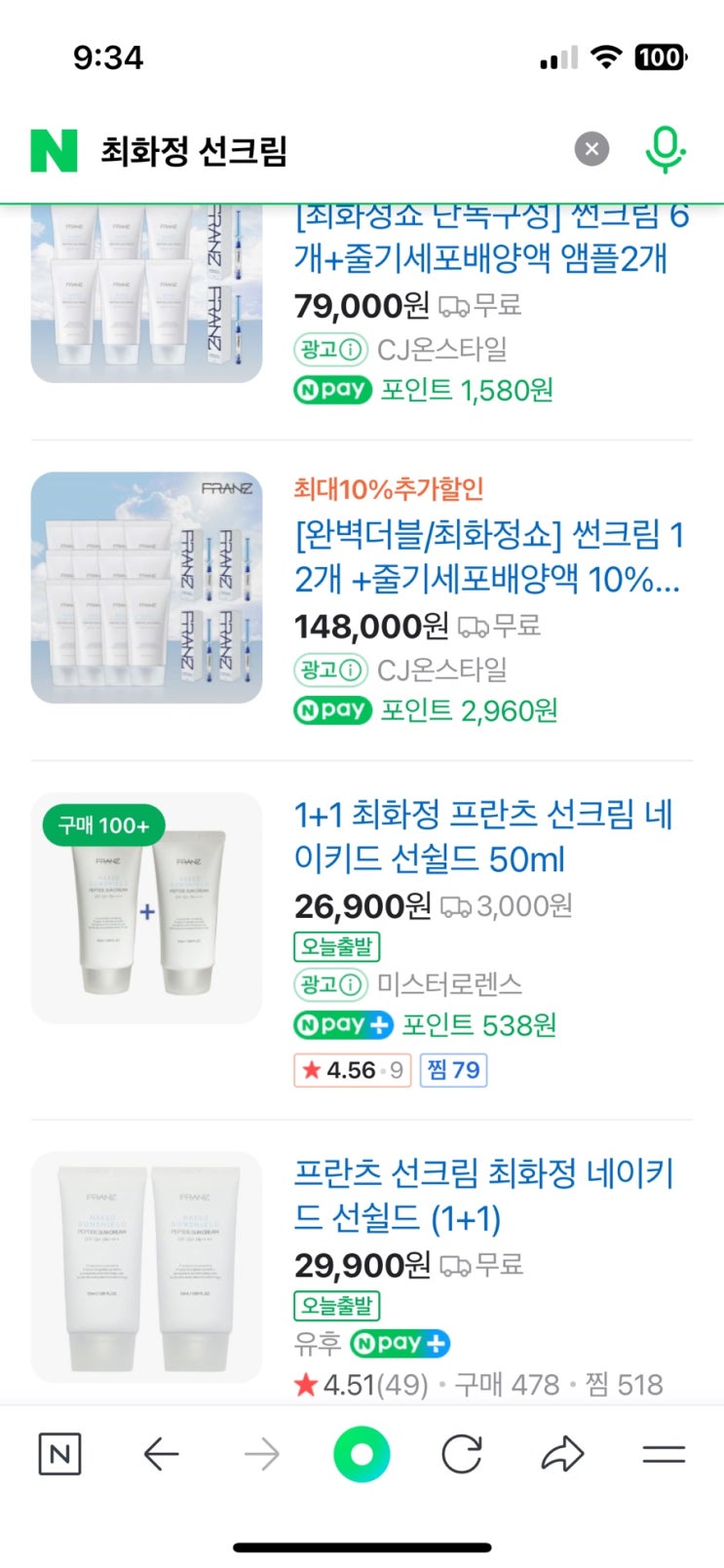Viewport: 724px width, 1568px height.
Task: Open 프란츠 선크림 최화정 네이키드 선쉴드 (1+1) link
Action: 484,1195
